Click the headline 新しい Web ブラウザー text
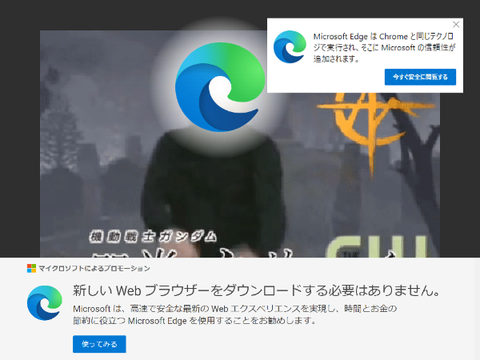 256,291
